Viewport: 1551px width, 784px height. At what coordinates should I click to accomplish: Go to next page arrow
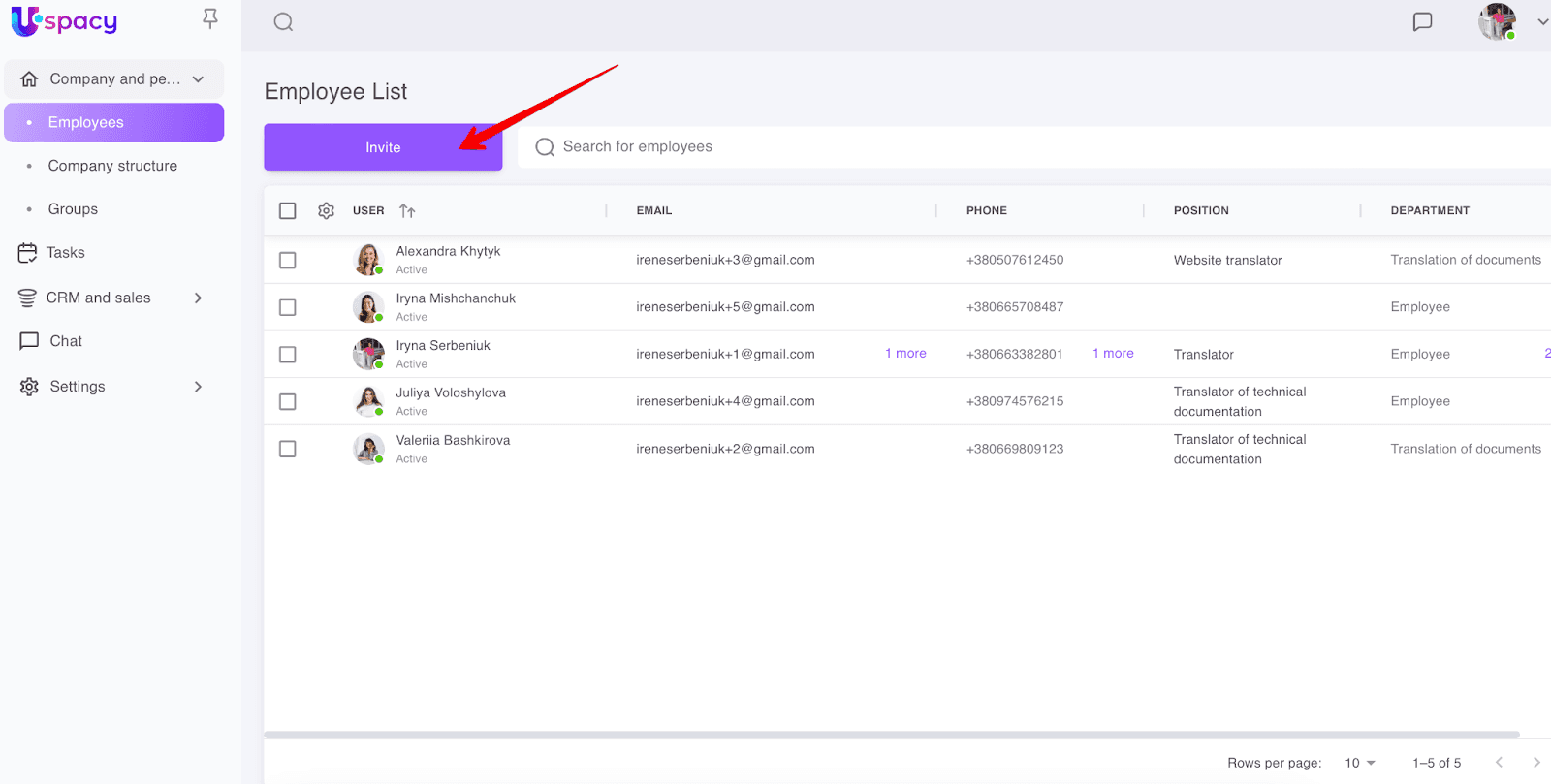pyautogui.click(x=1535, y=763)
